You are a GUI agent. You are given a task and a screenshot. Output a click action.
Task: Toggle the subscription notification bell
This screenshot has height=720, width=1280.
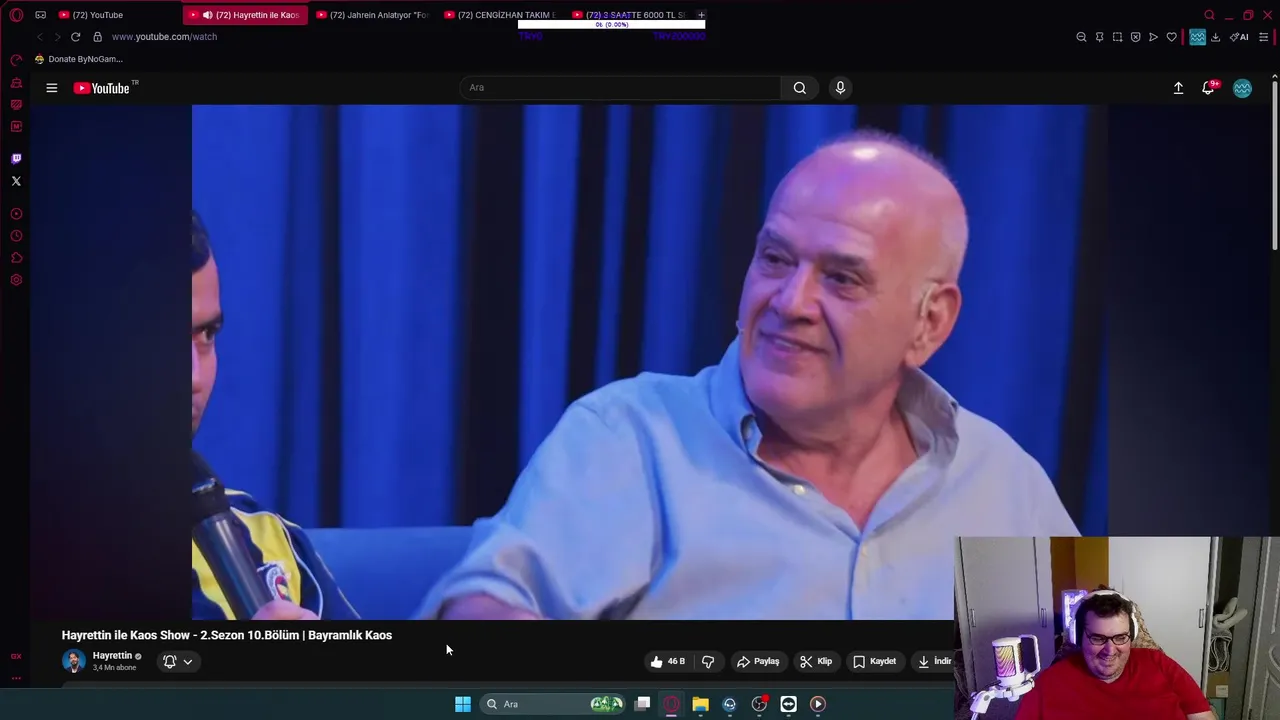click(x=170, y=661)
